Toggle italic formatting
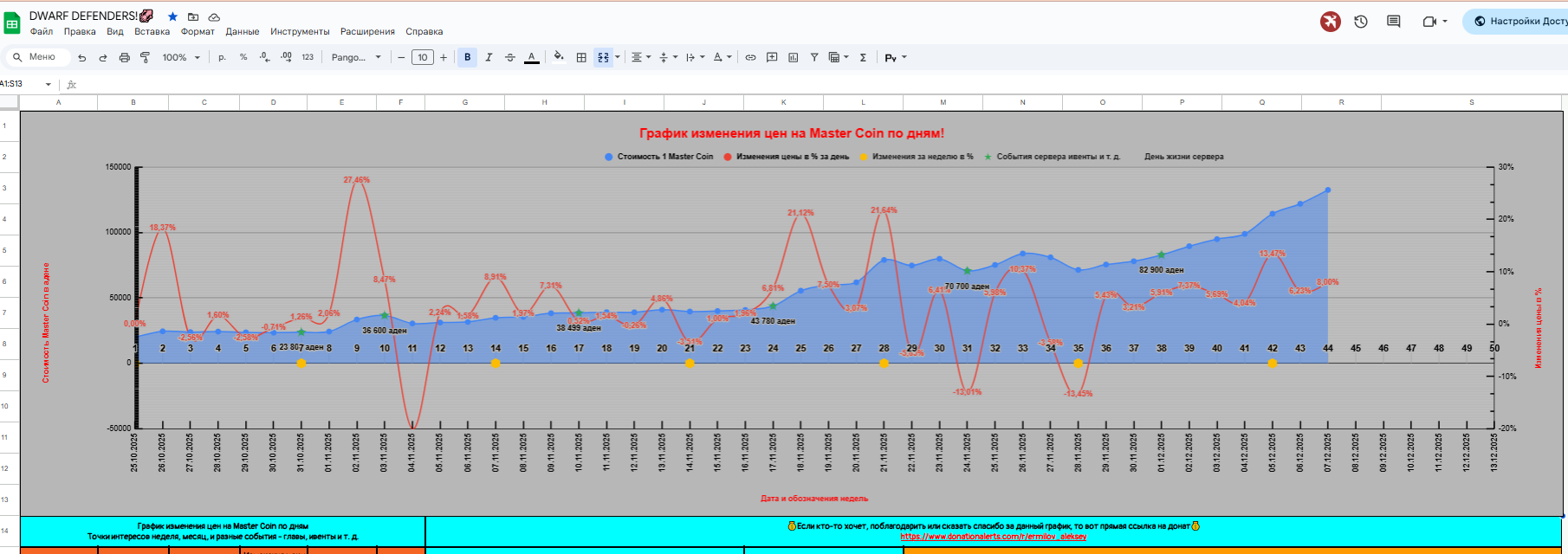Image resolution: width=1568 pixels, height=554 pixels. (489, 57)
